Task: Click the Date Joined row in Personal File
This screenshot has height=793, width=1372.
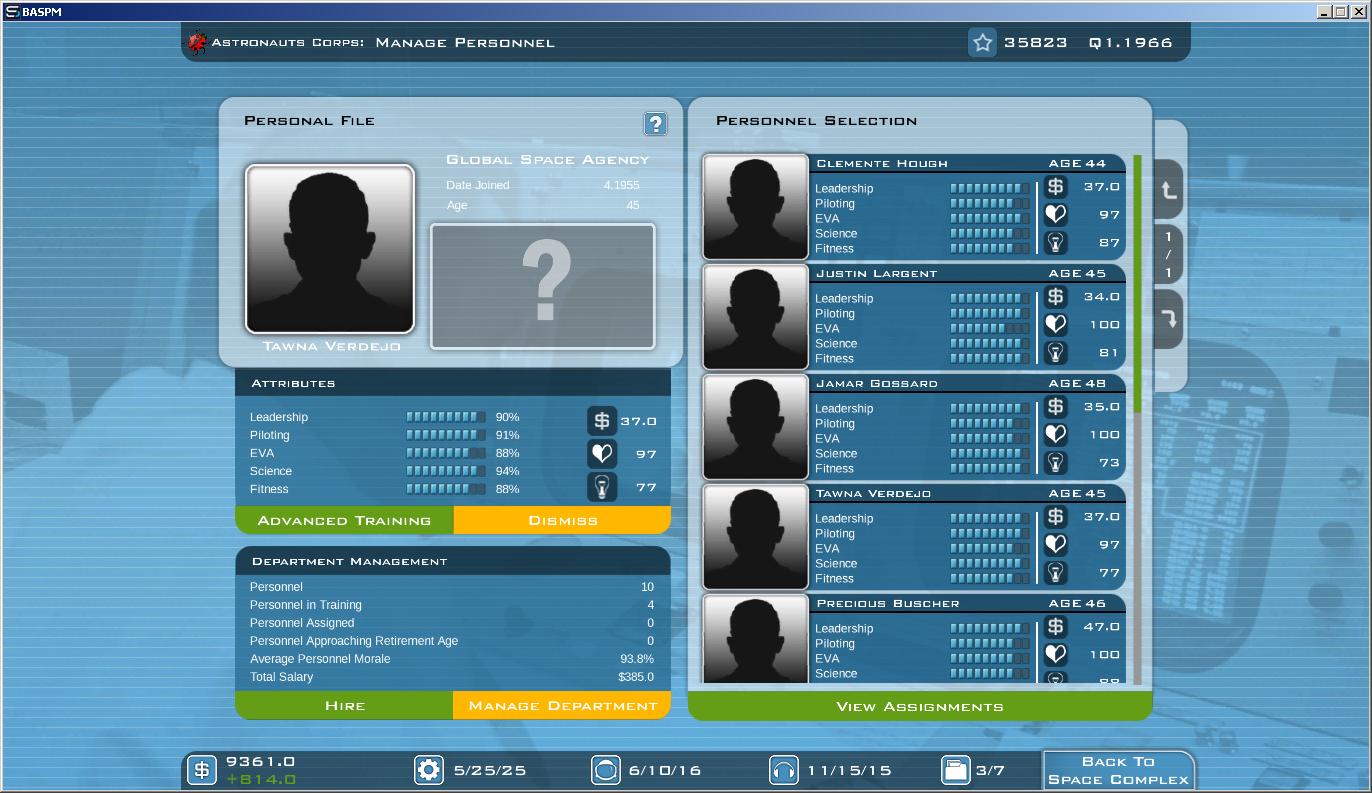Action: [543, 185]
